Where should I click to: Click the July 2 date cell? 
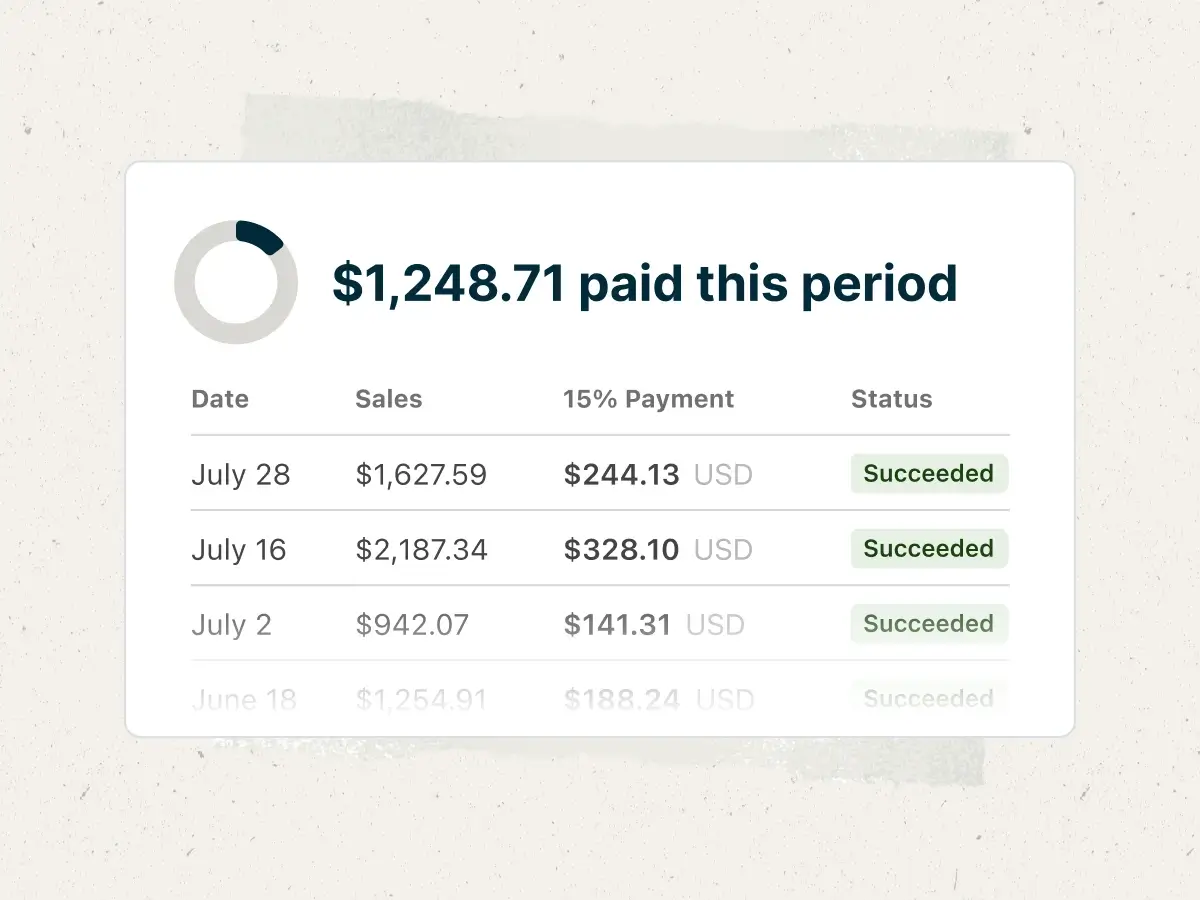(231, 625)
